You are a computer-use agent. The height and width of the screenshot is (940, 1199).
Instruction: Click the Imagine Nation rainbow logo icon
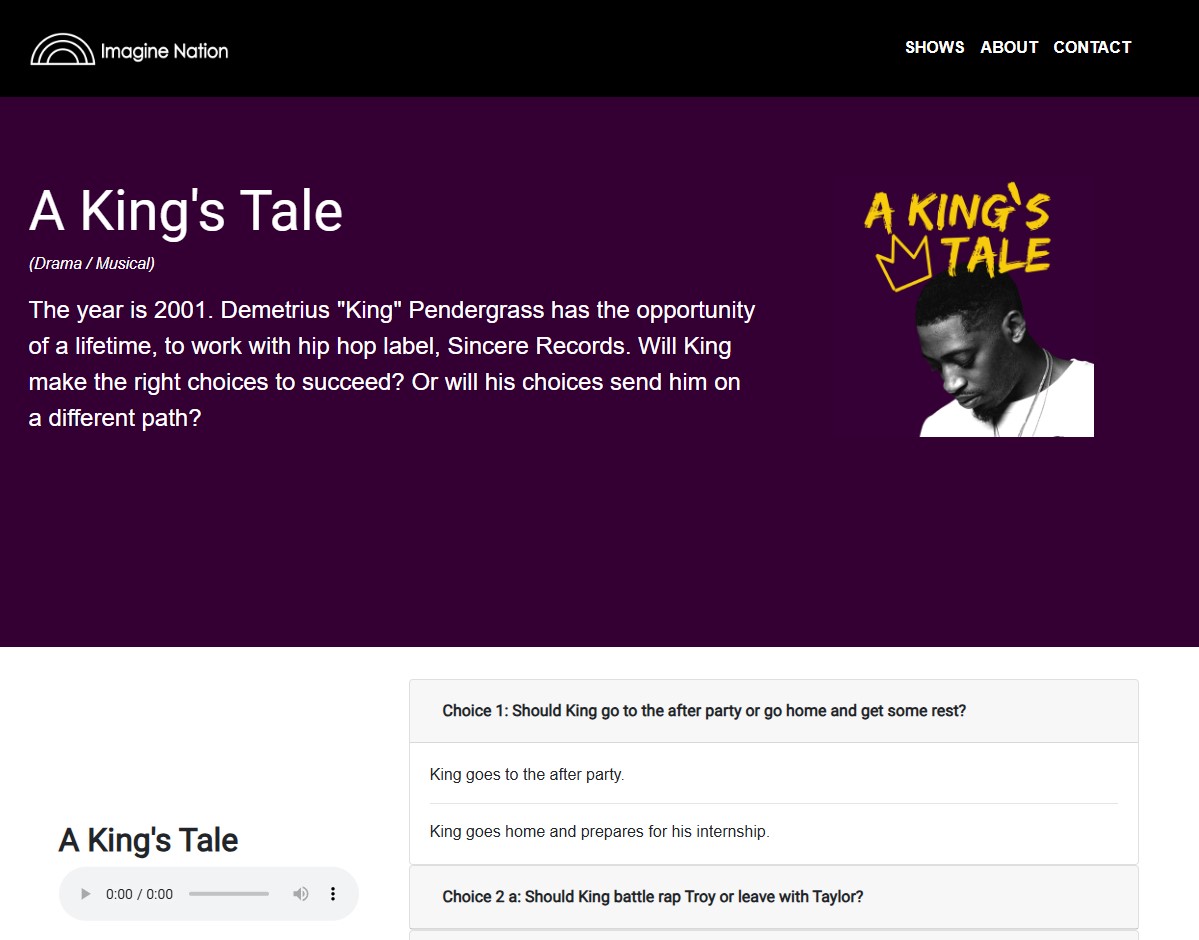[x=62, y=50]
